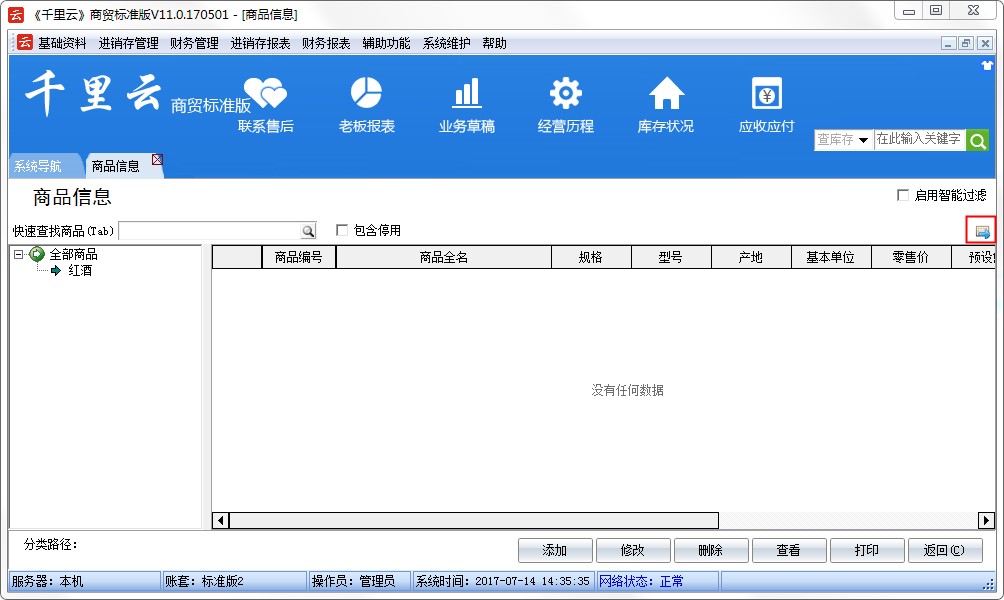Switch to the 系统导航 tab
This screenshot has height=600, width=1004.
click(x=38, y=167)
